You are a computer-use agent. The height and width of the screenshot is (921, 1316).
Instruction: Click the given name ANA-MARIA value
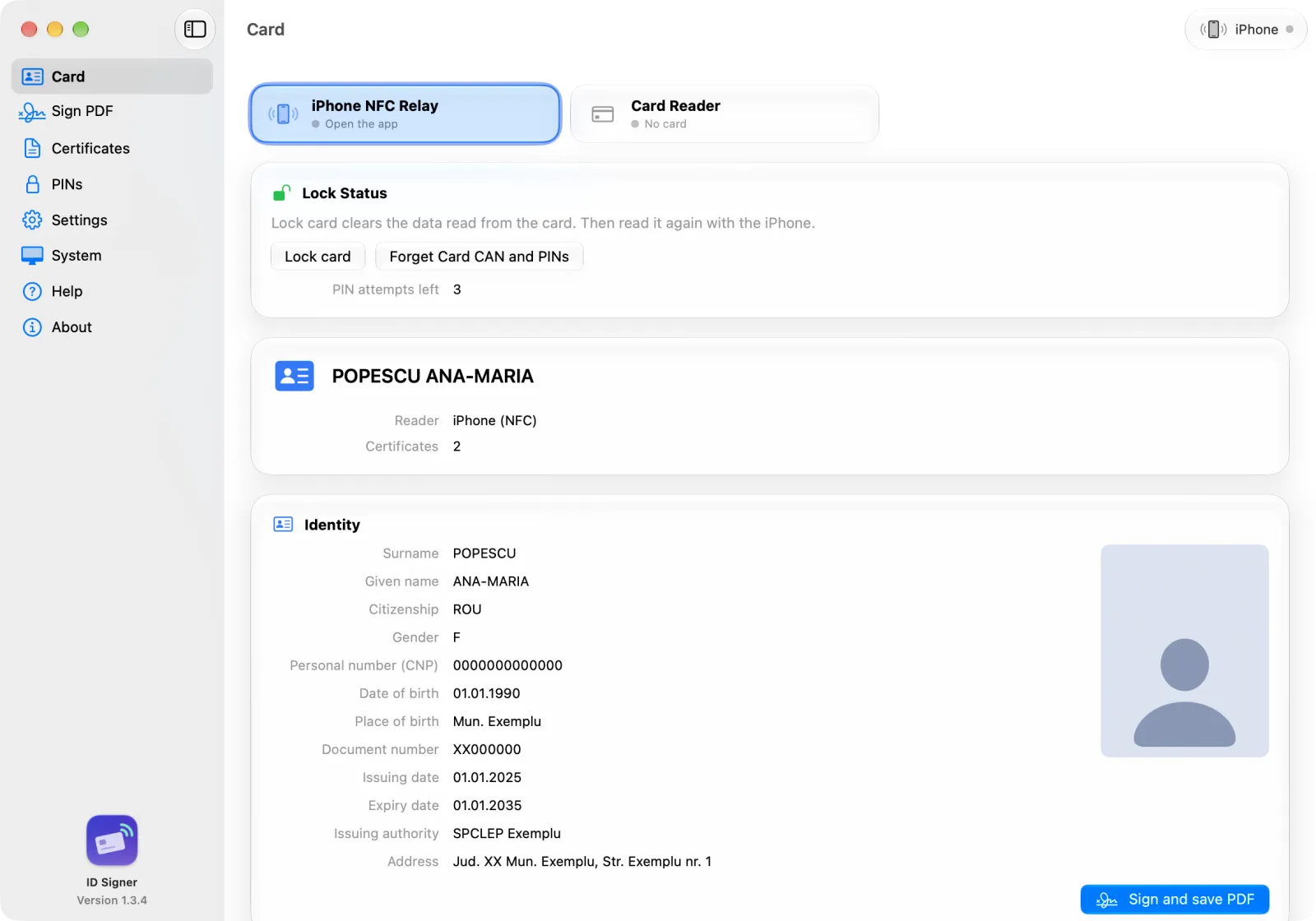click(x=491, y=581)
